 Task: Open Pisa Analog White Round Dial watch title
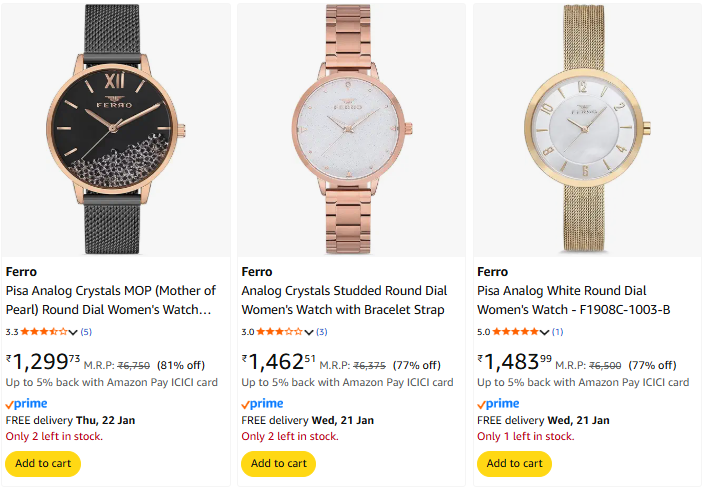[574, 300]
